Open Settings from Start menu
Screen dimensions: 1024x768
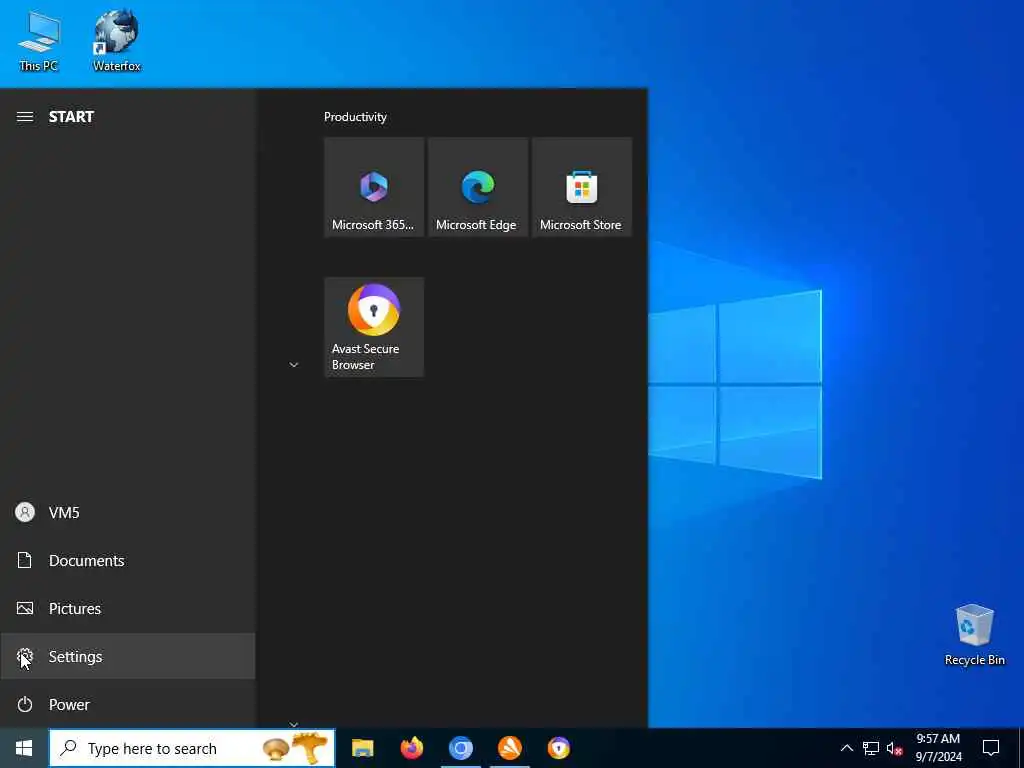[128, 656]
